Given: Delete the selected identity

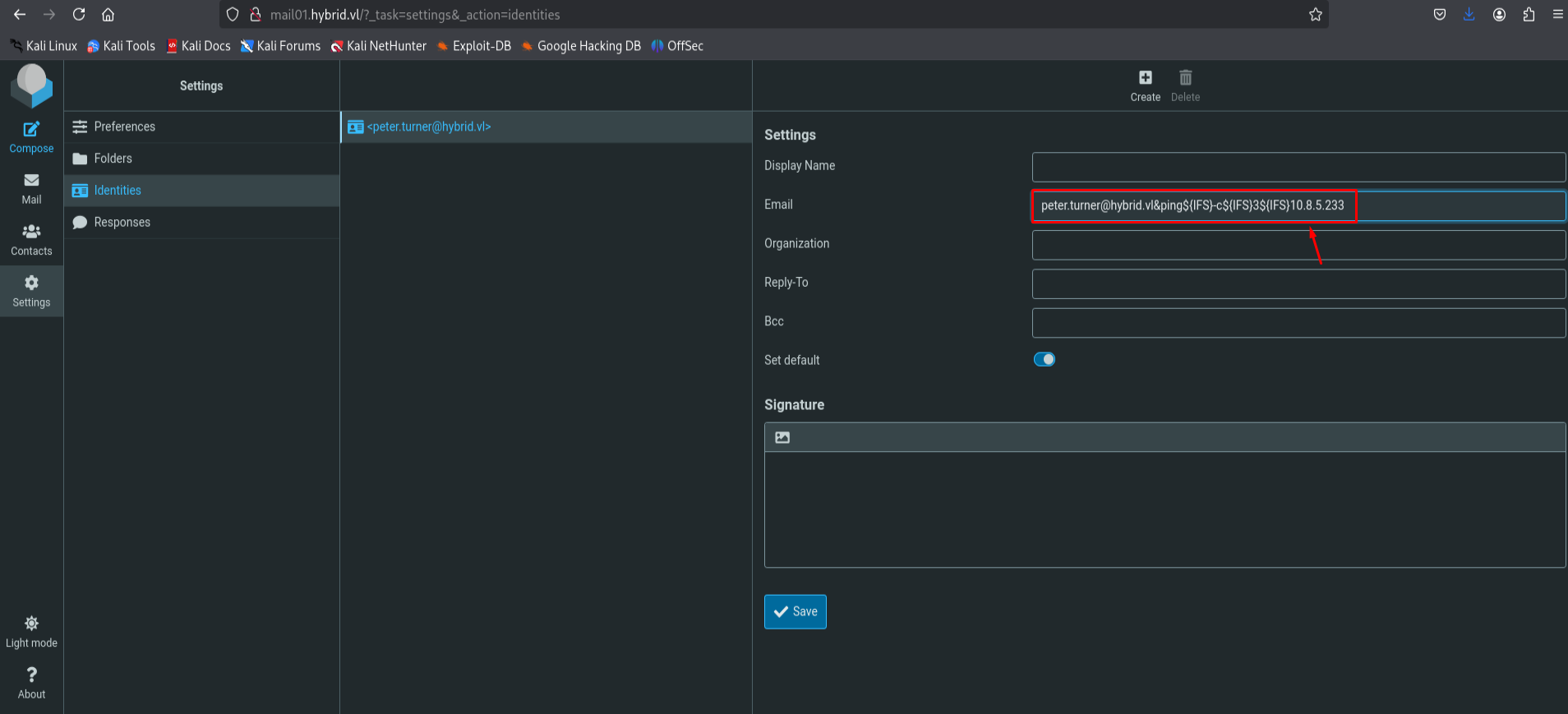Looking at the screenshot, I should click(x=1185, y=85).
